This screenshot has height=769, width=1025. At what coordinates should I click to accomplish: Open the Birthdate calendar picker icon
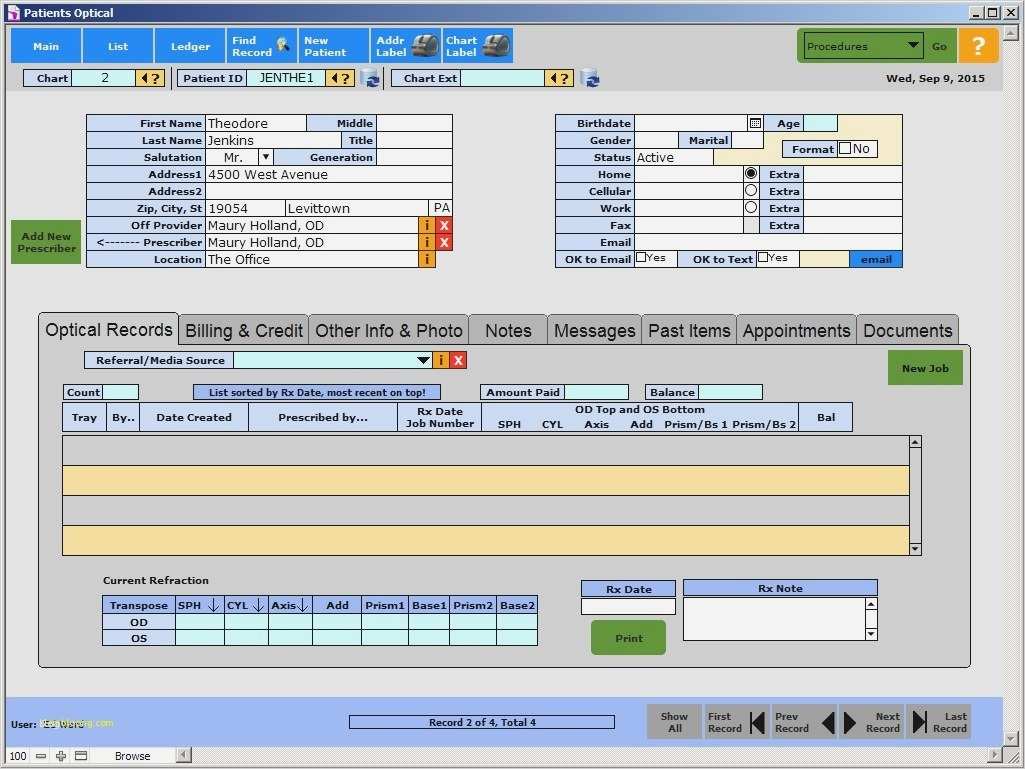point(754,122)
